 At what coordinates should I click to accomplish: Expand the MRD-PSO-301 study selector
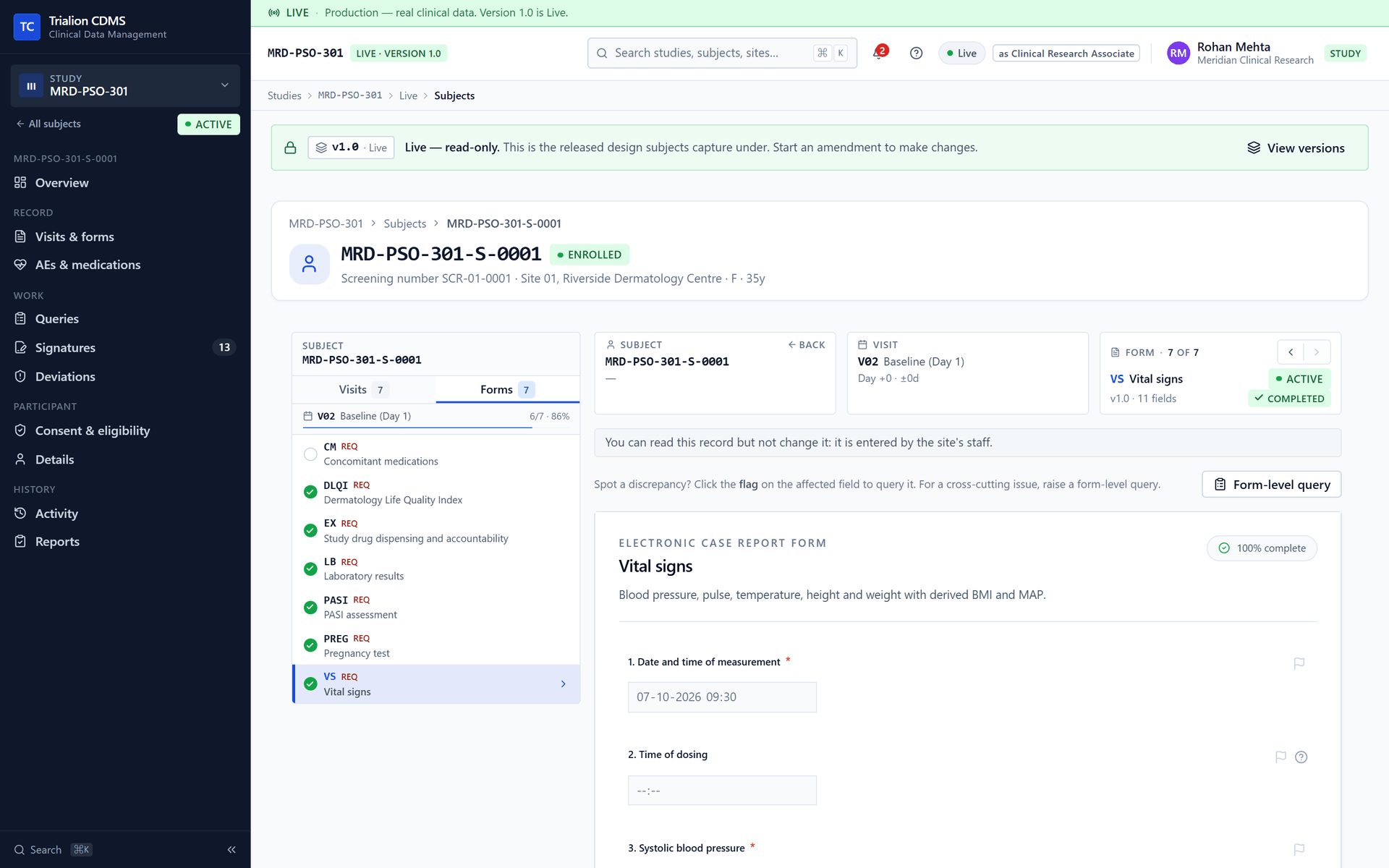coord(125,85)
